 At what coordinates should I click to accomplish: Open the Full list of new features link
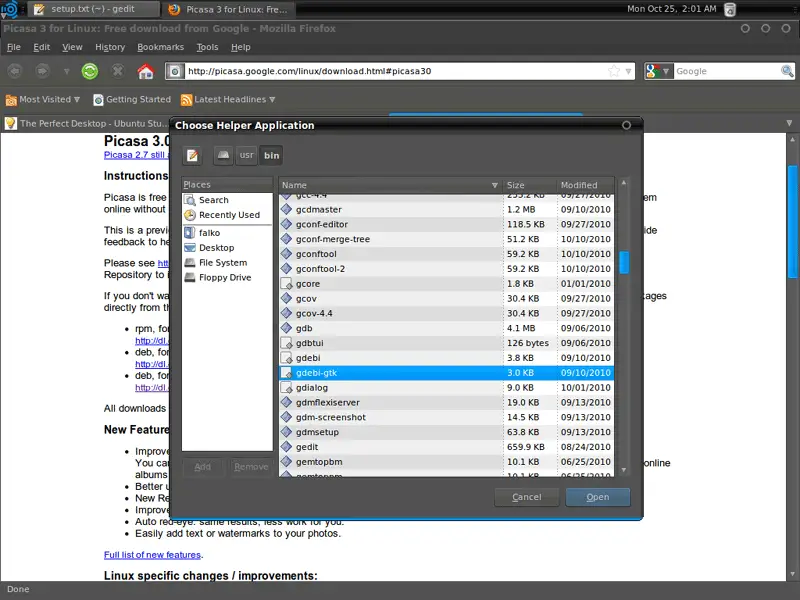tap(153, 555)
